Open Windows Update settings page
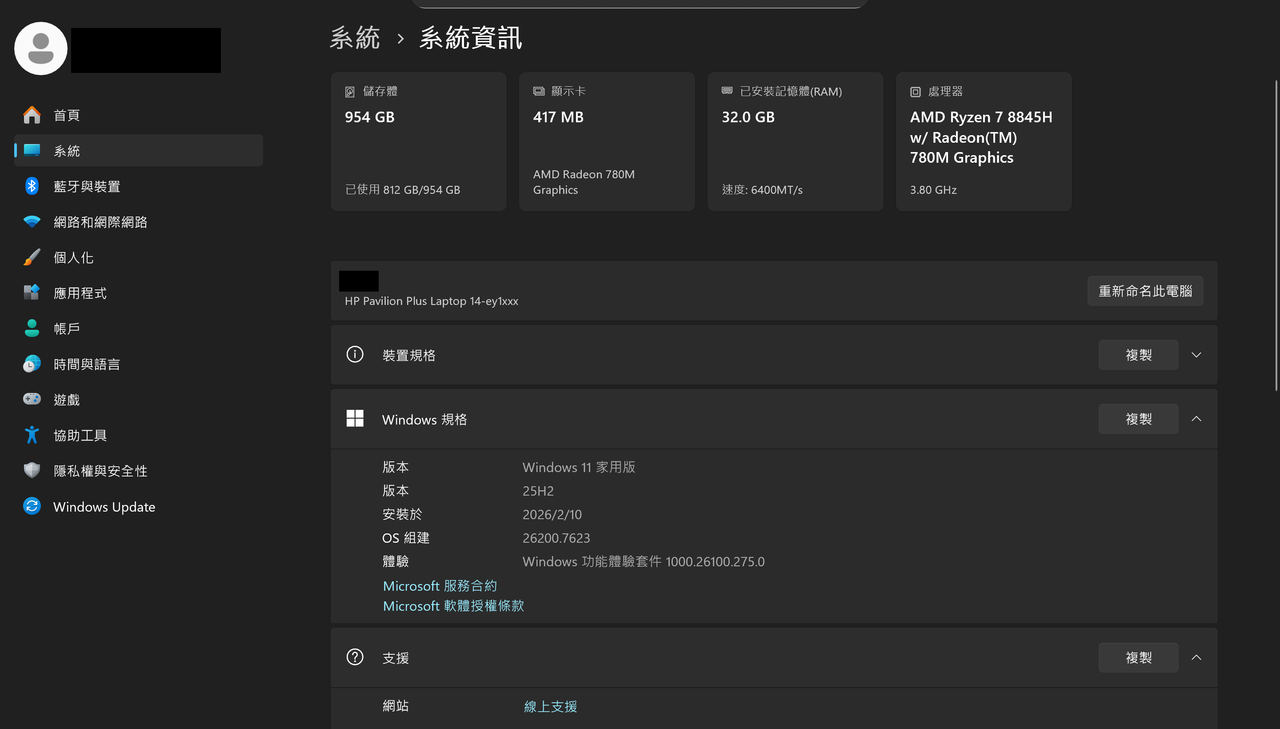Screen dimensions: 1280x729 (x=138, y=506)
